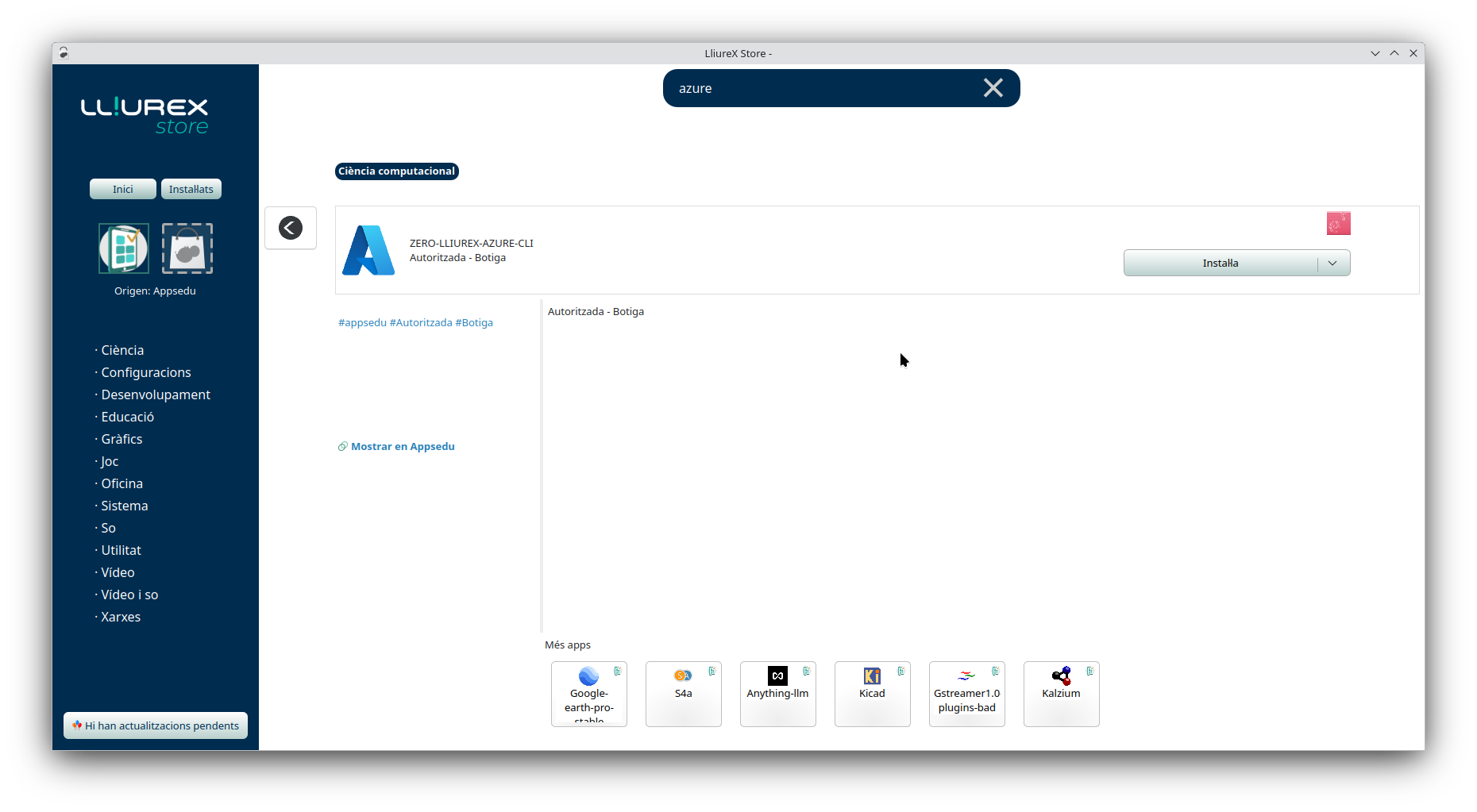Select the Educació category

point(127,417)
